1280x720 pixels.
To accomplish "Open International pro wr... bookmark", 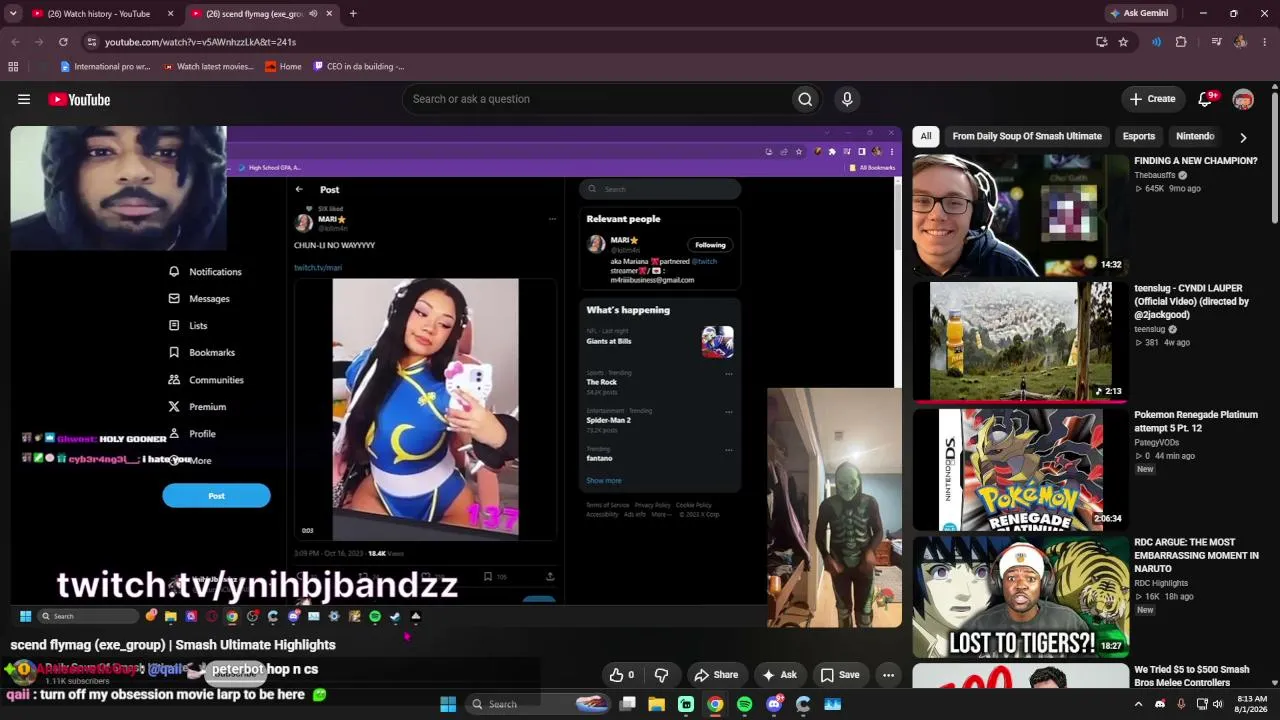I will pyautogui.click(x=105, y=67).
